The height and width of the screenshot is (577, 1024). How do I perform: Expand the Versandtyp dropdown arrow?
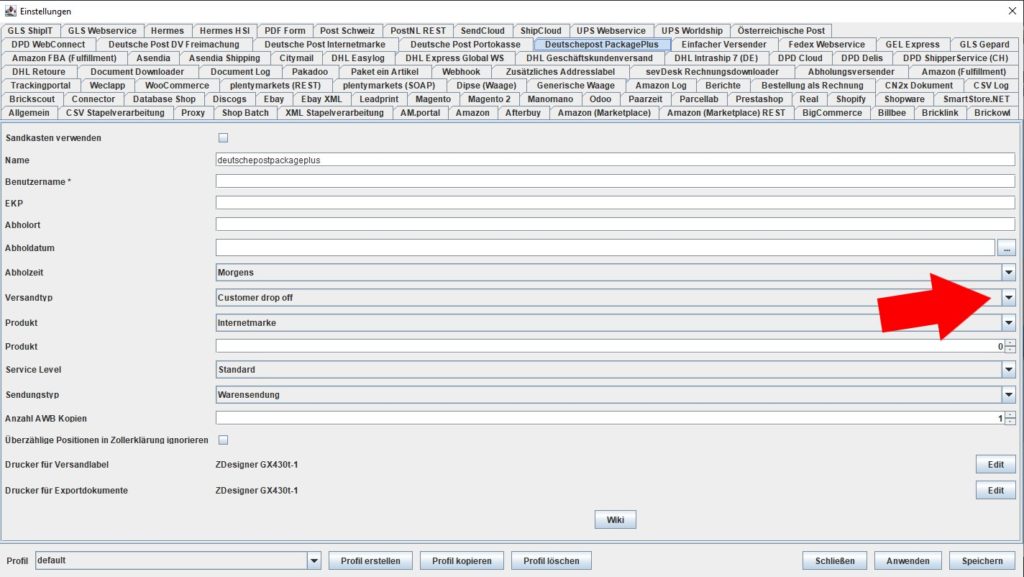pyautogui.click(x=1008, y=298)
